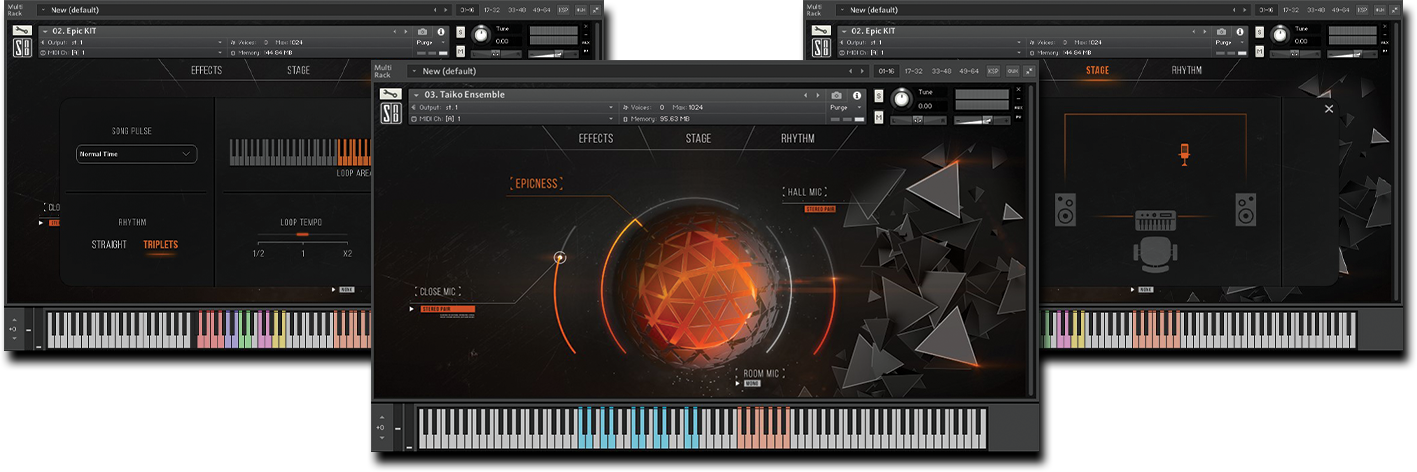
Task: Click the orange microphone icon on the stage
Action: tap(1184, 155)
